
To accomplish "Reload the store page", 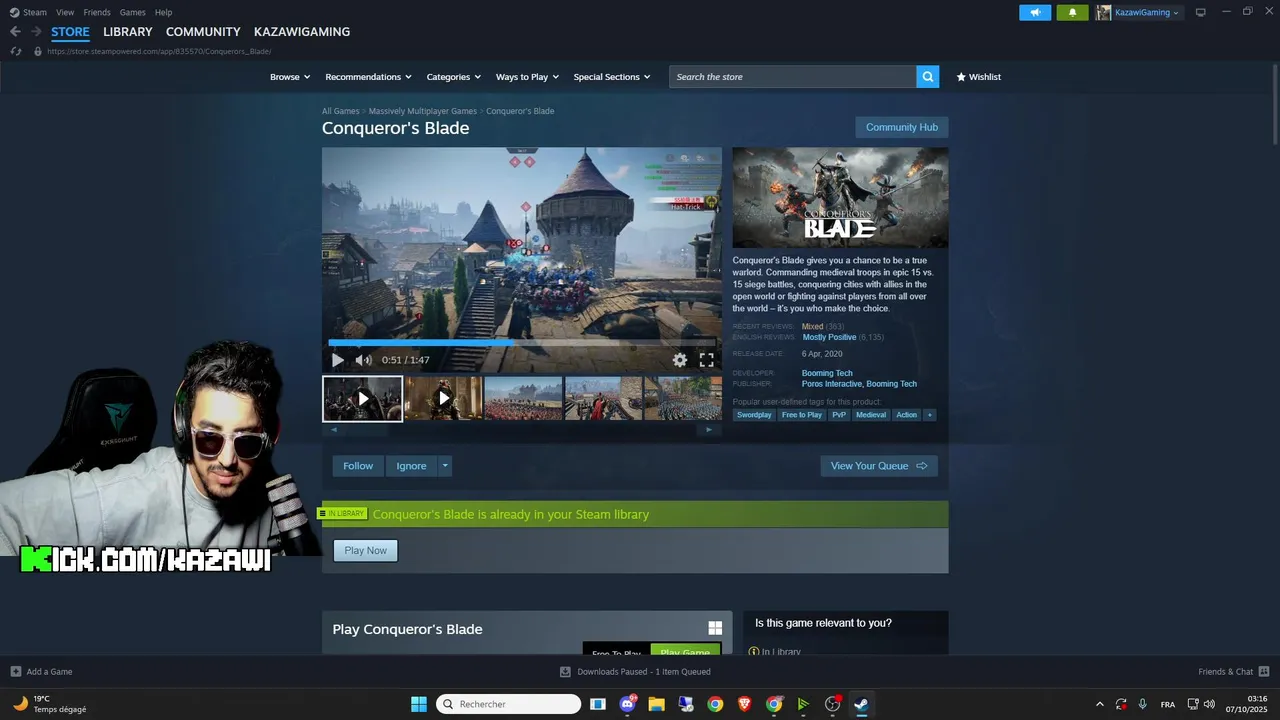I will 15,51.
